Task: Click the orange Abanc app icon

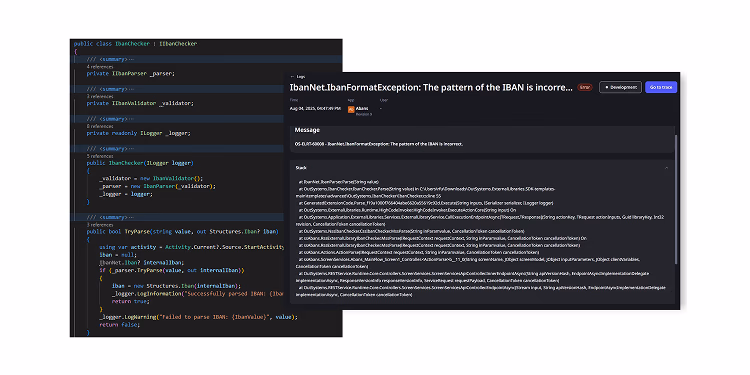Action: click(351, 110)
